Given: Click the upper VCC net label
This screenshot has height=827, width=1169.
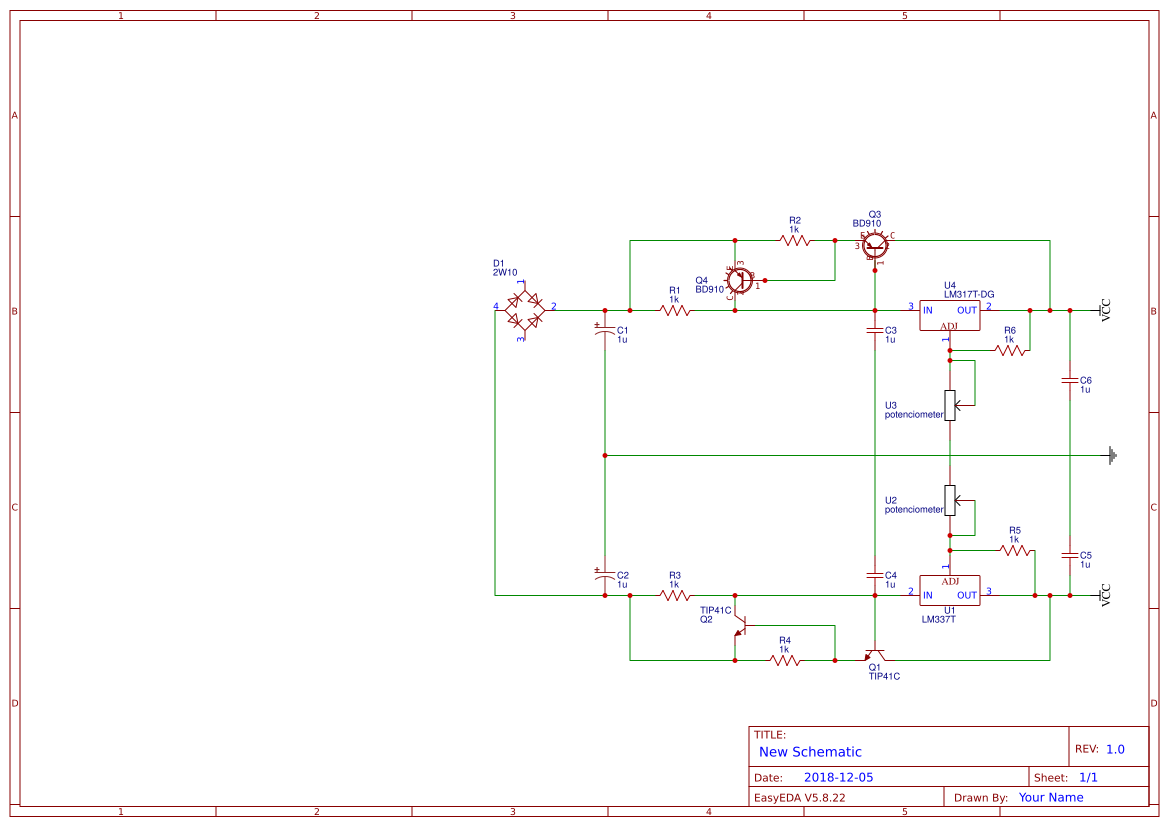Looking at the screenshot, I should pos(1106,312).
